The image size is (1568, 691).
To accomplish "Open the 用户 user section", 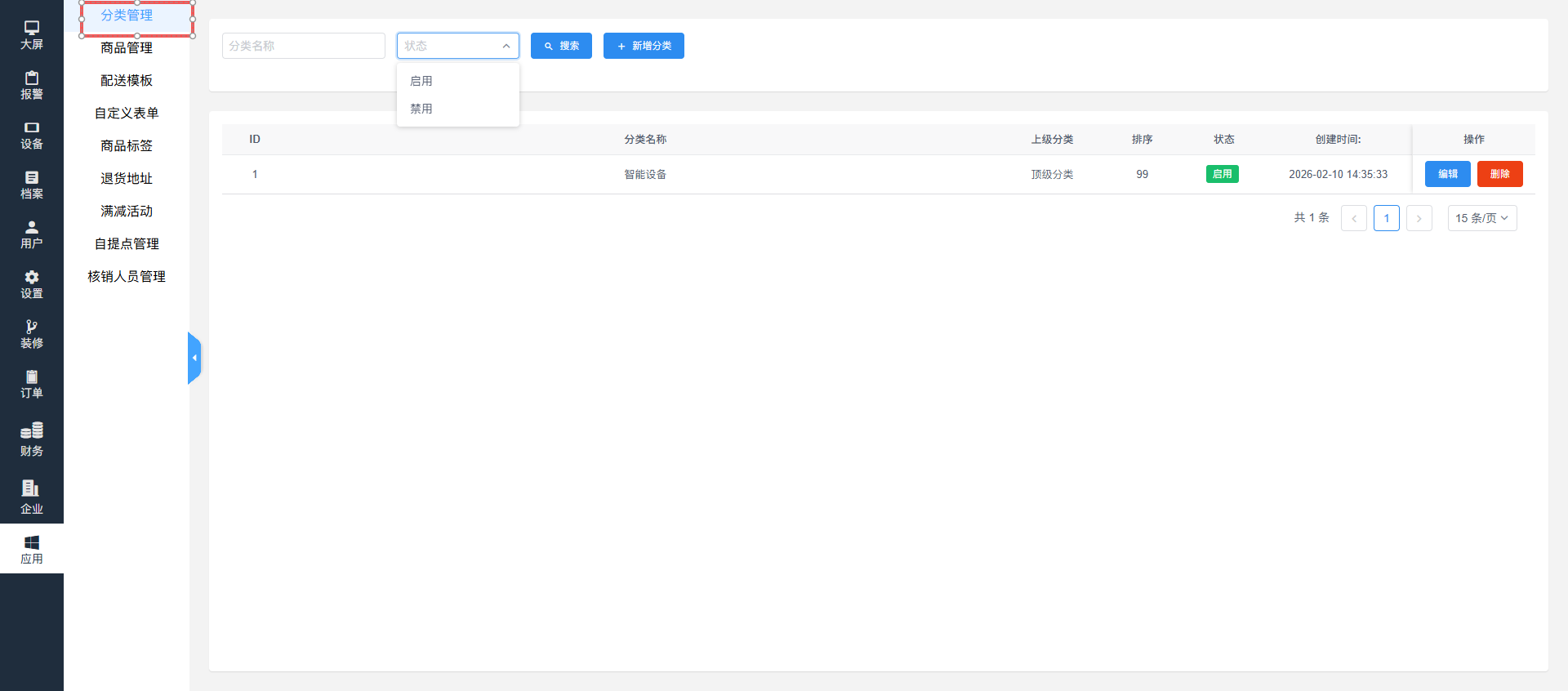I will 32,234.
